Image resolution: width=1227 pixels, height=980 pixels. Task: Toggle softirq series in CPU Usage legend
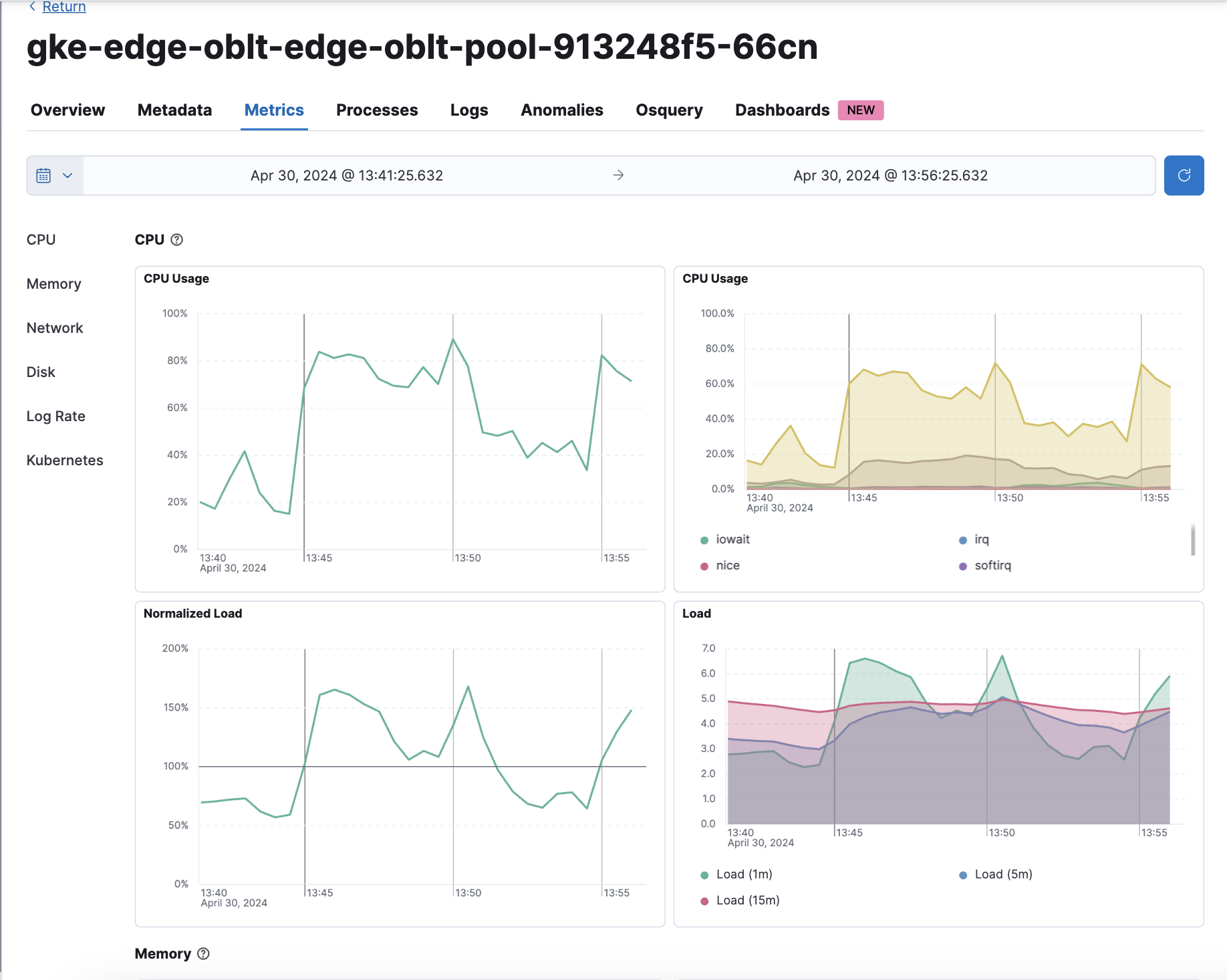pos(985,566)
